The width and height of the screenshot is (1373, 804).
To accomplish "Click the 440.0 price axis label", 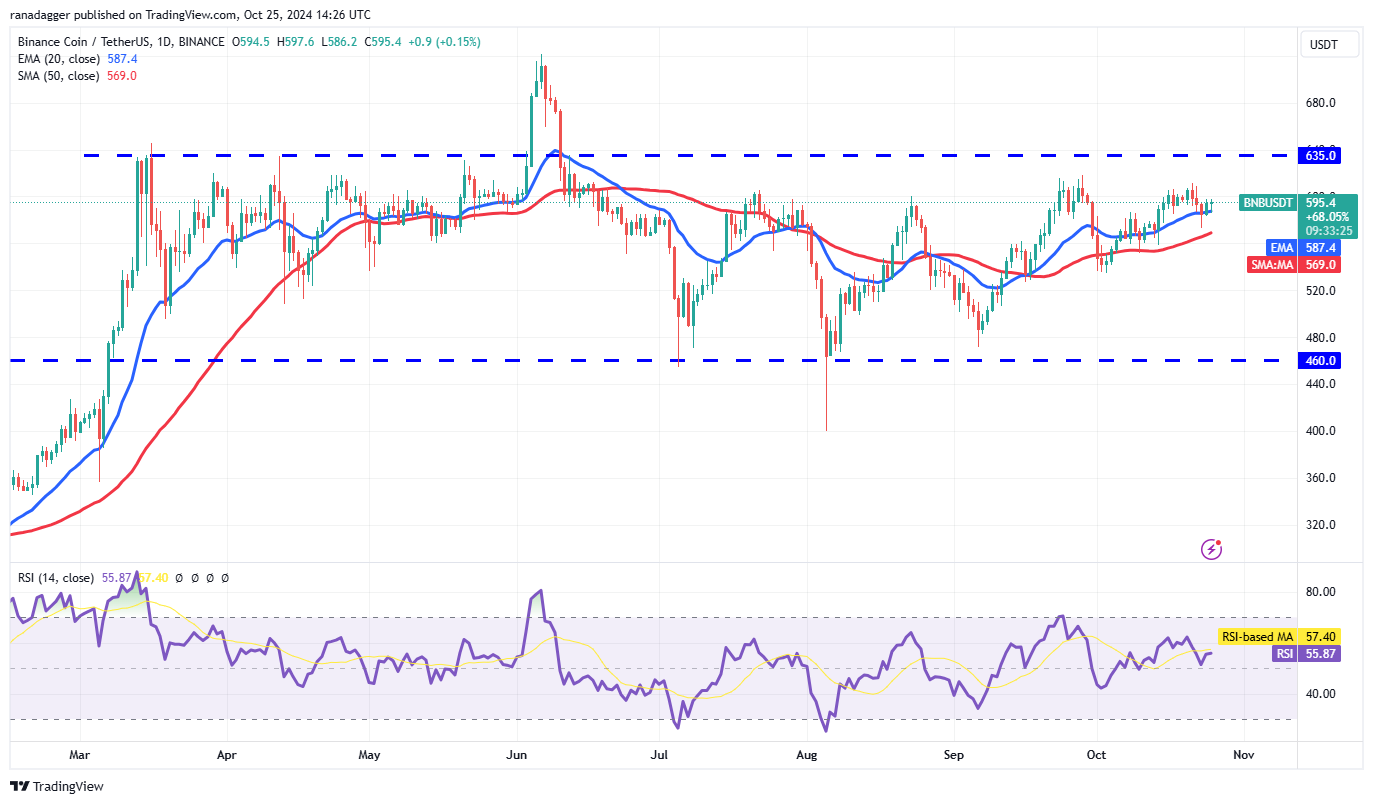I will (x=1320, y=384).
